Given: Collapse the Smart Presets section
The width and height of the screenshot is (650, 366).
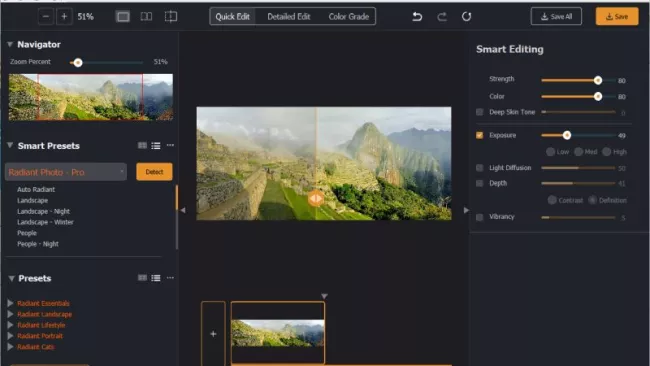Looking at the screenshot, I should (x=10, y=145).
